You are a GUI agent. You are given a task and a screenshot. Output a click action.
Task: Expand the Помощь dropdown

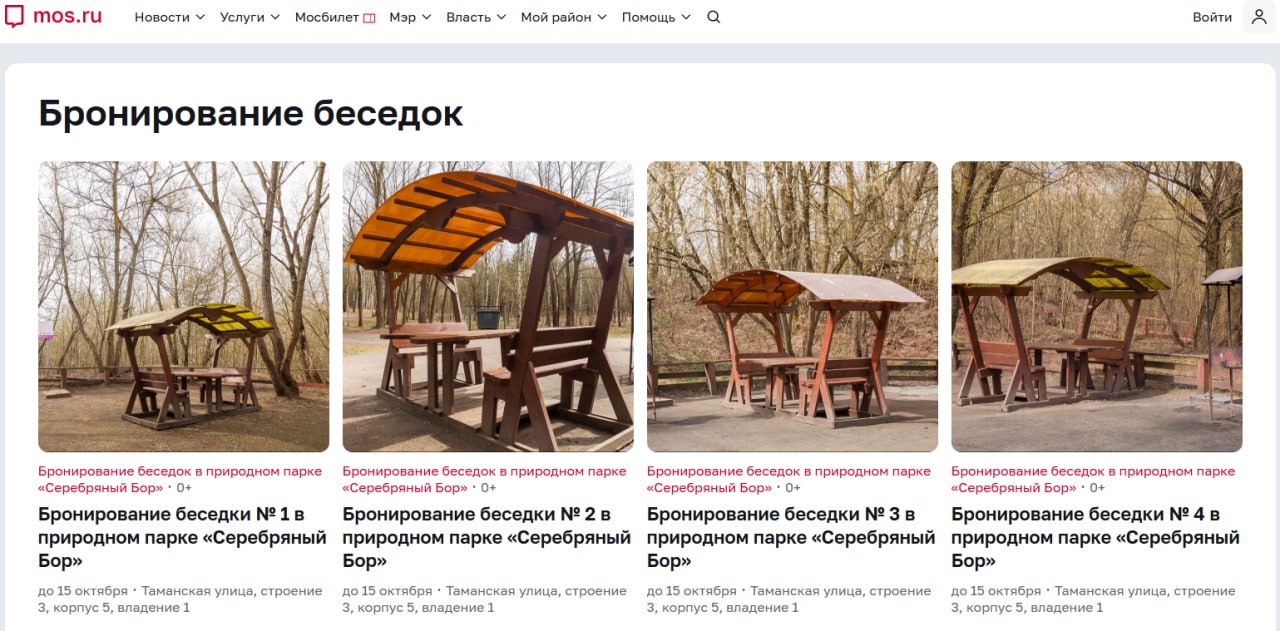pos(656,17)
